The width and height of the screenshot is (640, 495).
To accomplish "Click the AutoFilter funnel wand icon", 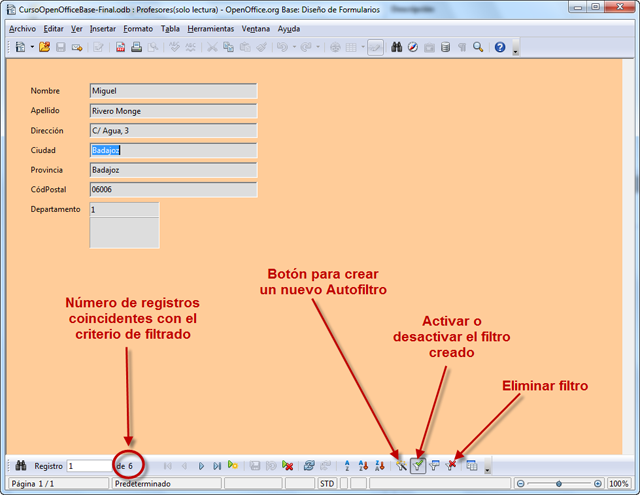I will [401, 465].
